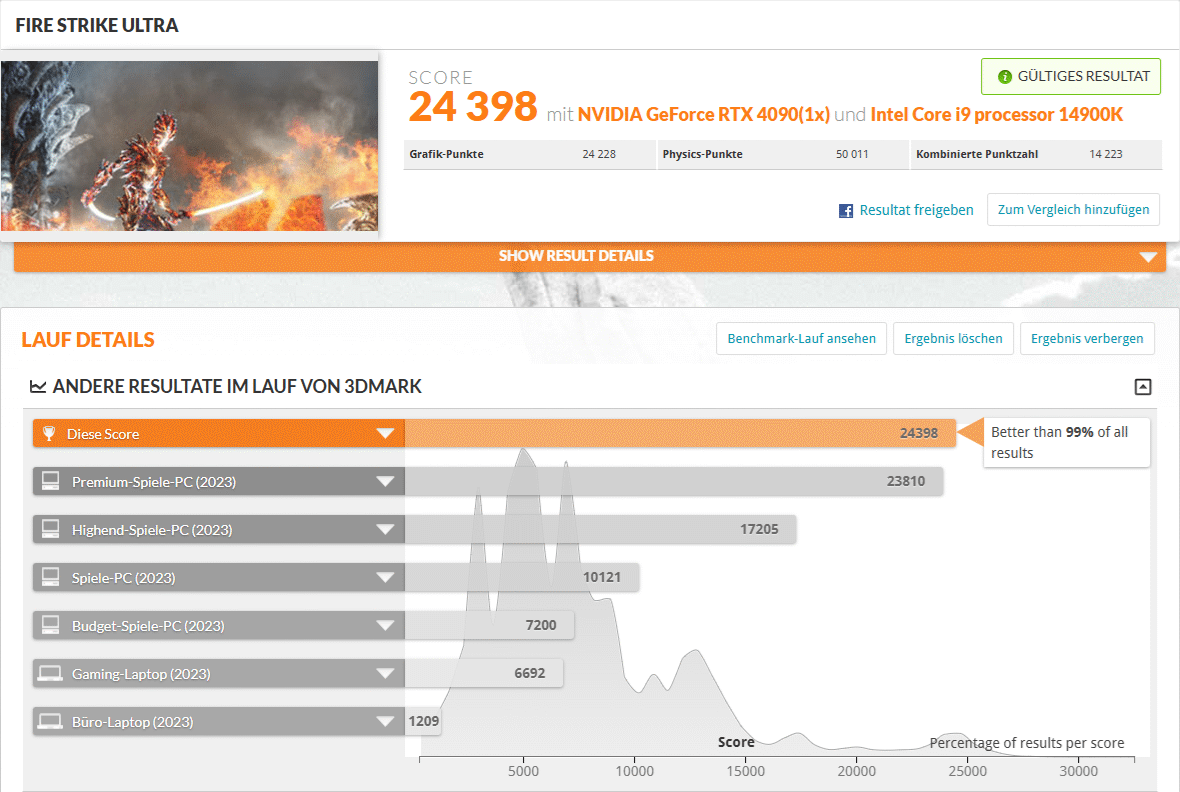
Task: Open the Premium-Spiele-PC dropdown arrow
Action: pyautogui.click(x=385, y=482)
